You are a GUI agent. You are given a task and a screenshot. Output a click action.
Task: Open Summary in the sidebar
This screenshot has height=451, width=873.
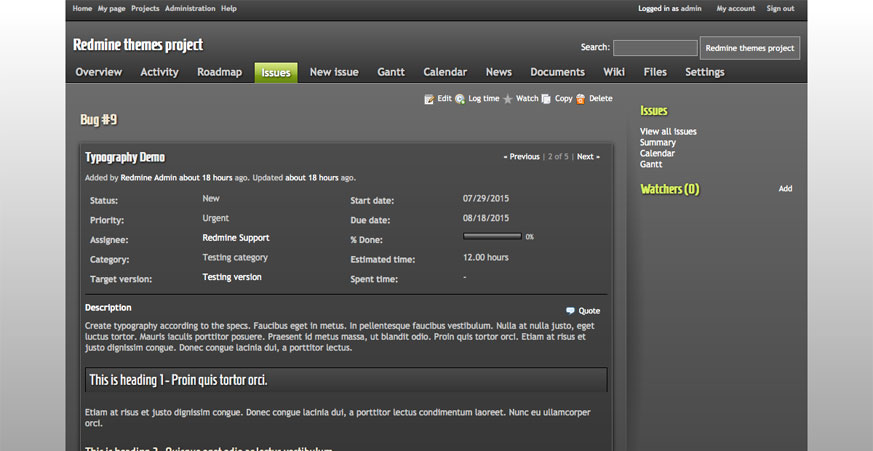click(x=658, y=143)
